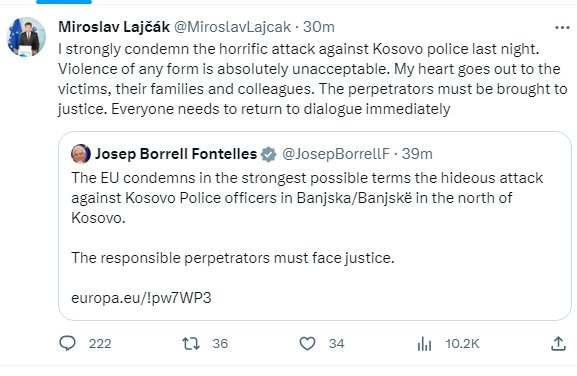Like the tweet with the heart icon
Viewport: 577px width, 376px height.
pyautogui.click(x=307, y=344)
